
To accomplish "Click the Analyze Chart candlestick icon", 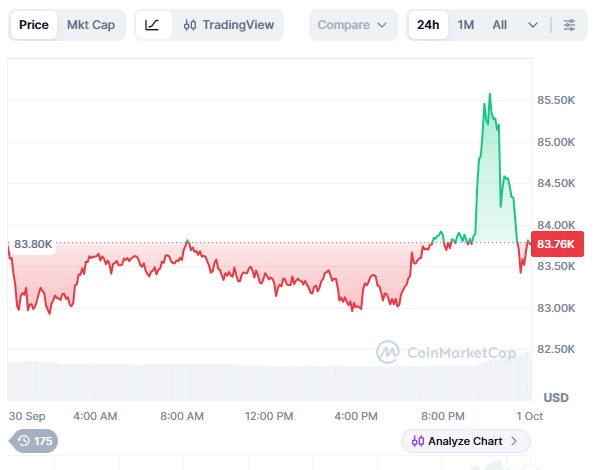I will (x=418, y=441).
